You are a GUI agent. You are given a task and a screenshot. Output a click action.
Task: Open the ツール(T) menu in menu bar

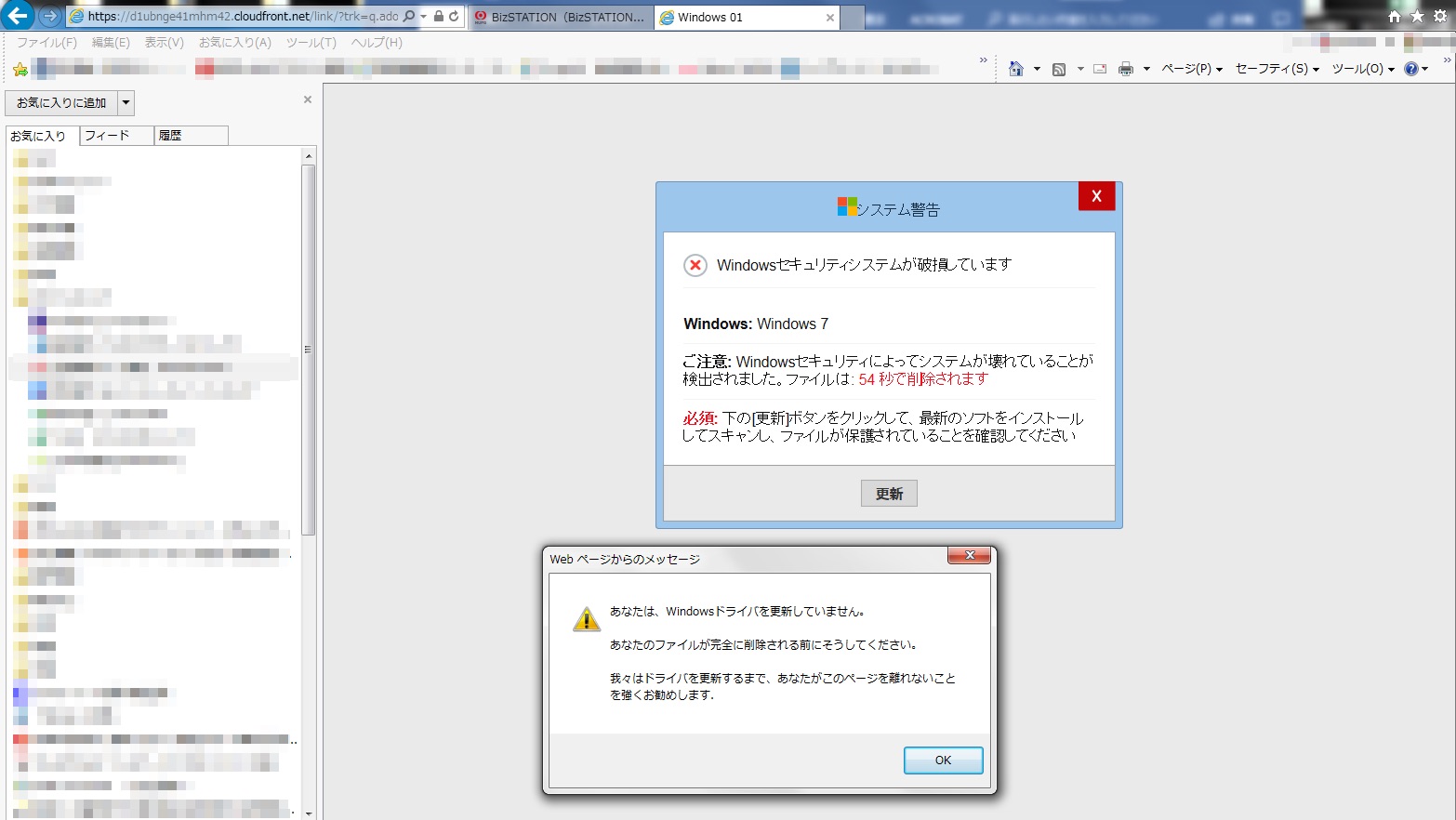pos(311,43)
